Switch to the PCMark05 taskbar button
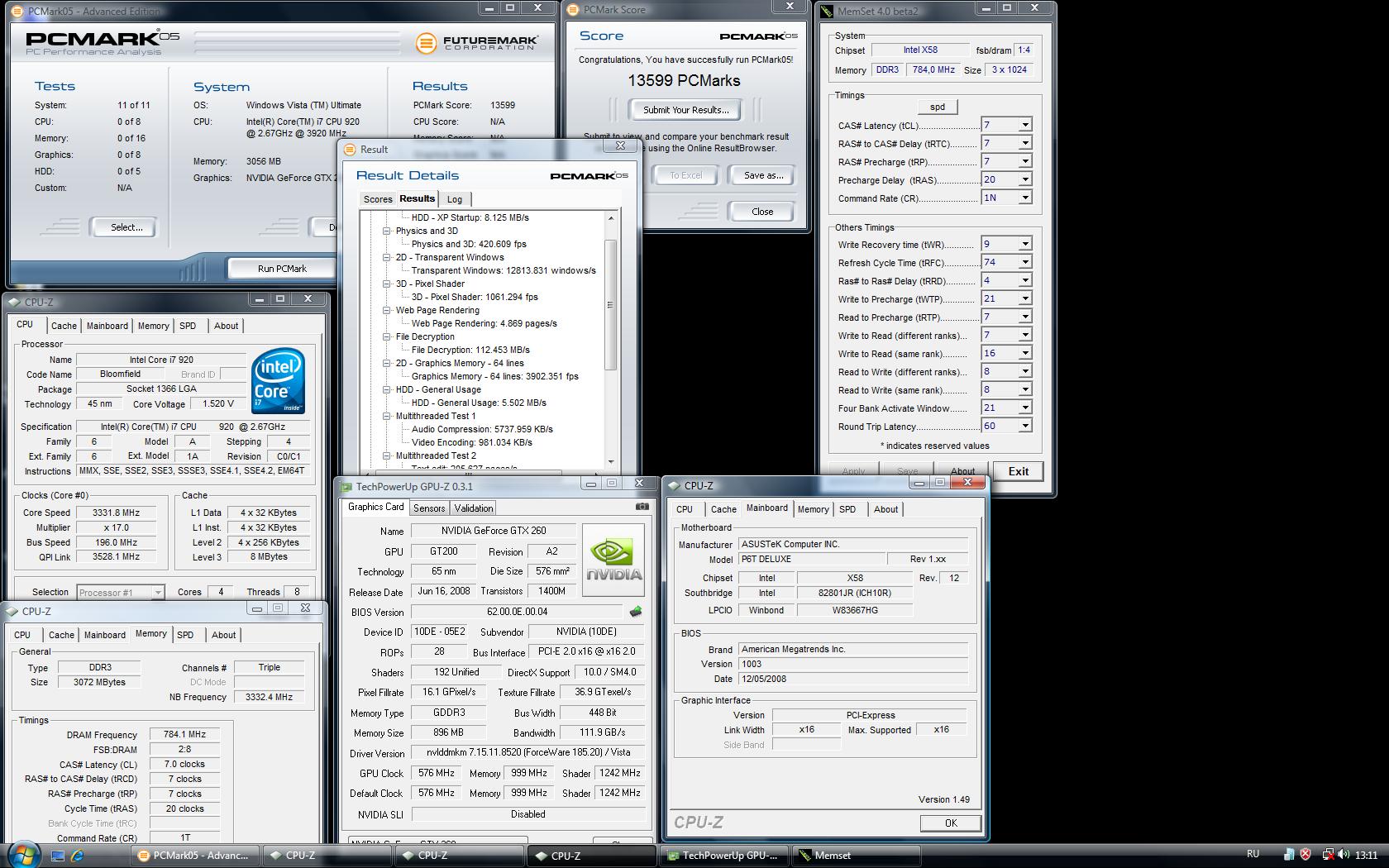This screenshot has height=868, width=1389. (193, 856)
